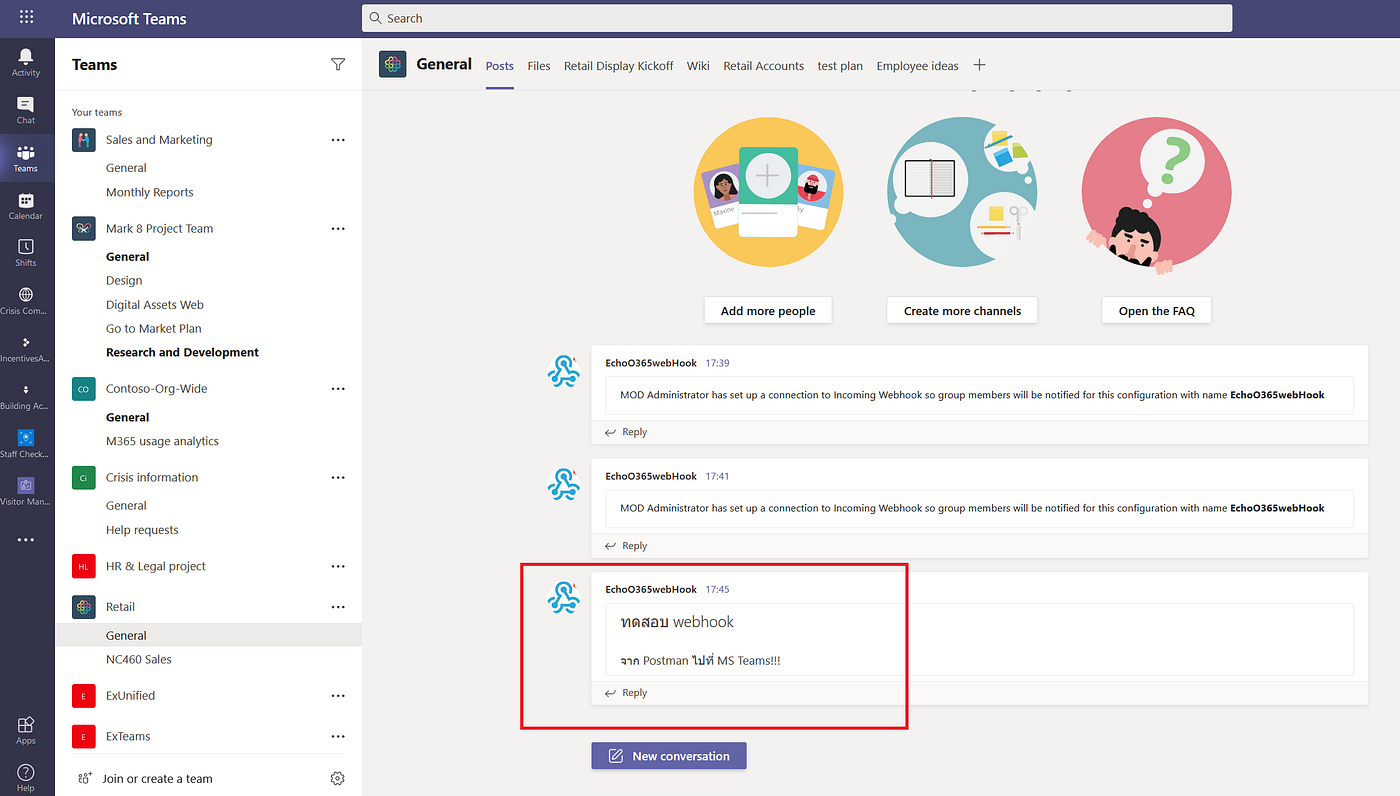Open the Shifts app

(25, 251)
